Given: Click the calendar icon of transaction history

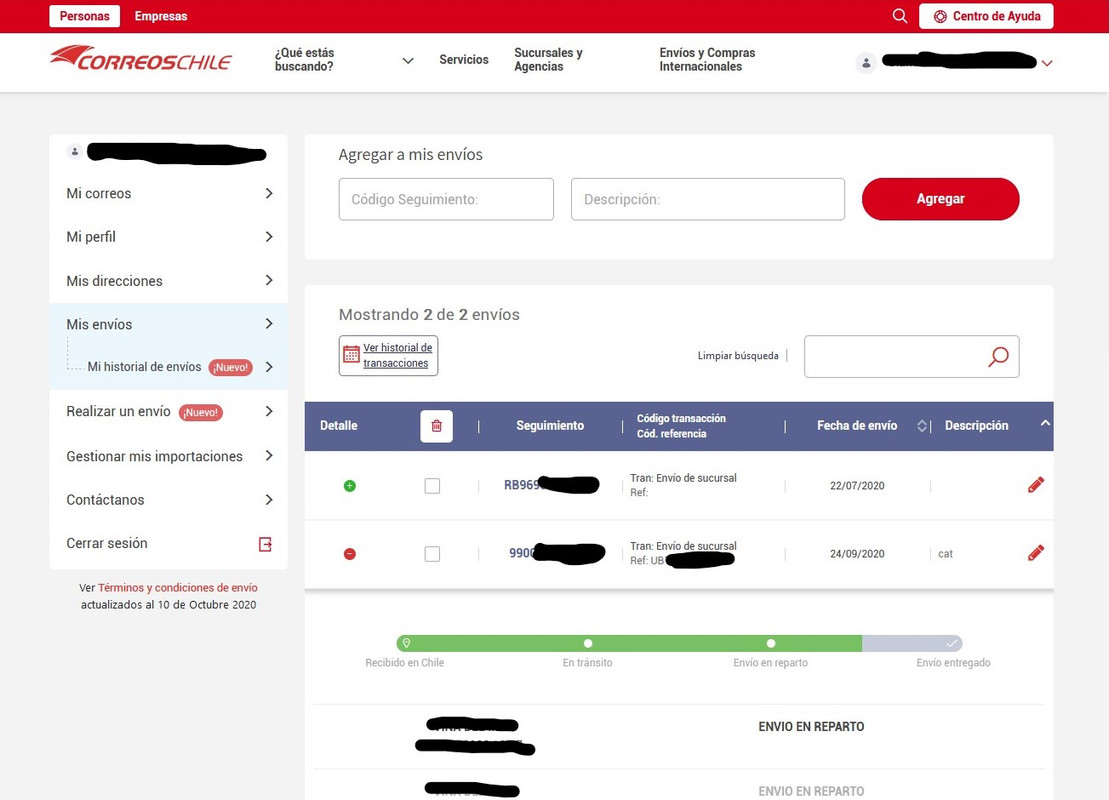Looking at the screenshot, I should click(351, 354).
